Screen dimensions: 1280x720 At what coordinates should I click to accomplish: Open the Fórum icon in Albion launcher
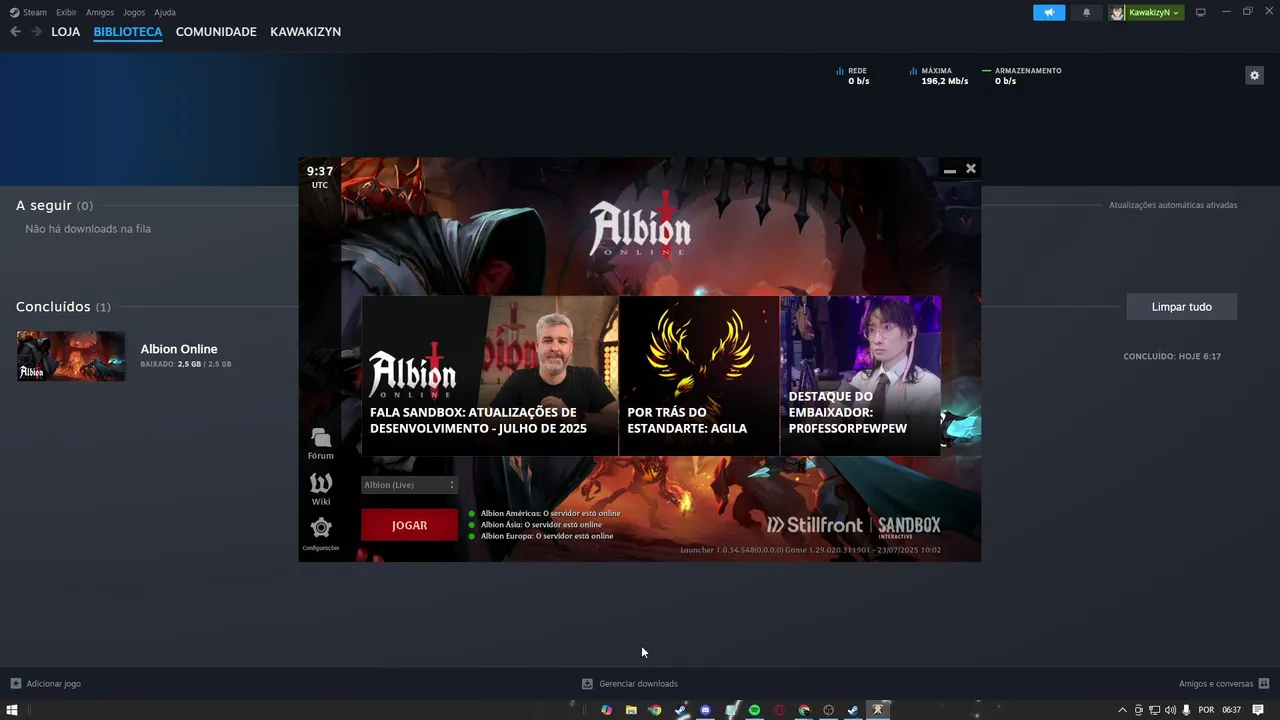(x=320, y=438)
